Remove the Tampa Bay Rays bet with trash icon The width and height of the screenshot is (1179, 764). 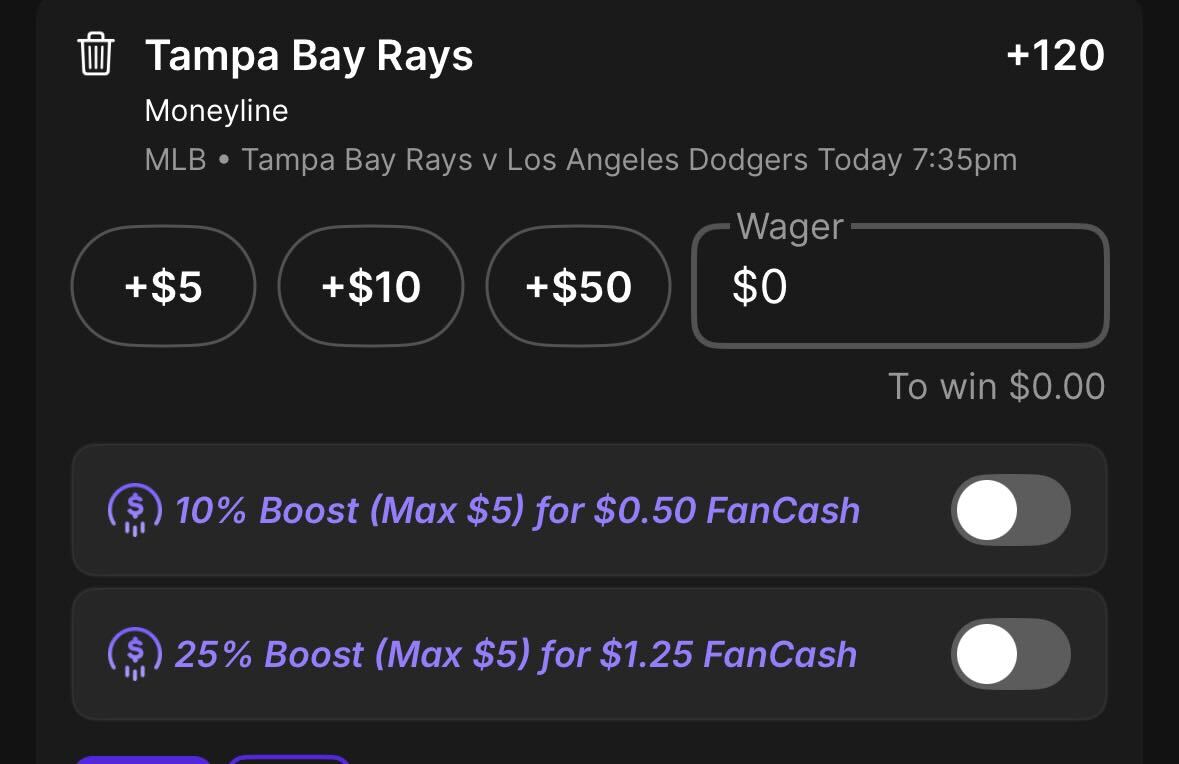pyautogui.click(x=96, y=54)
